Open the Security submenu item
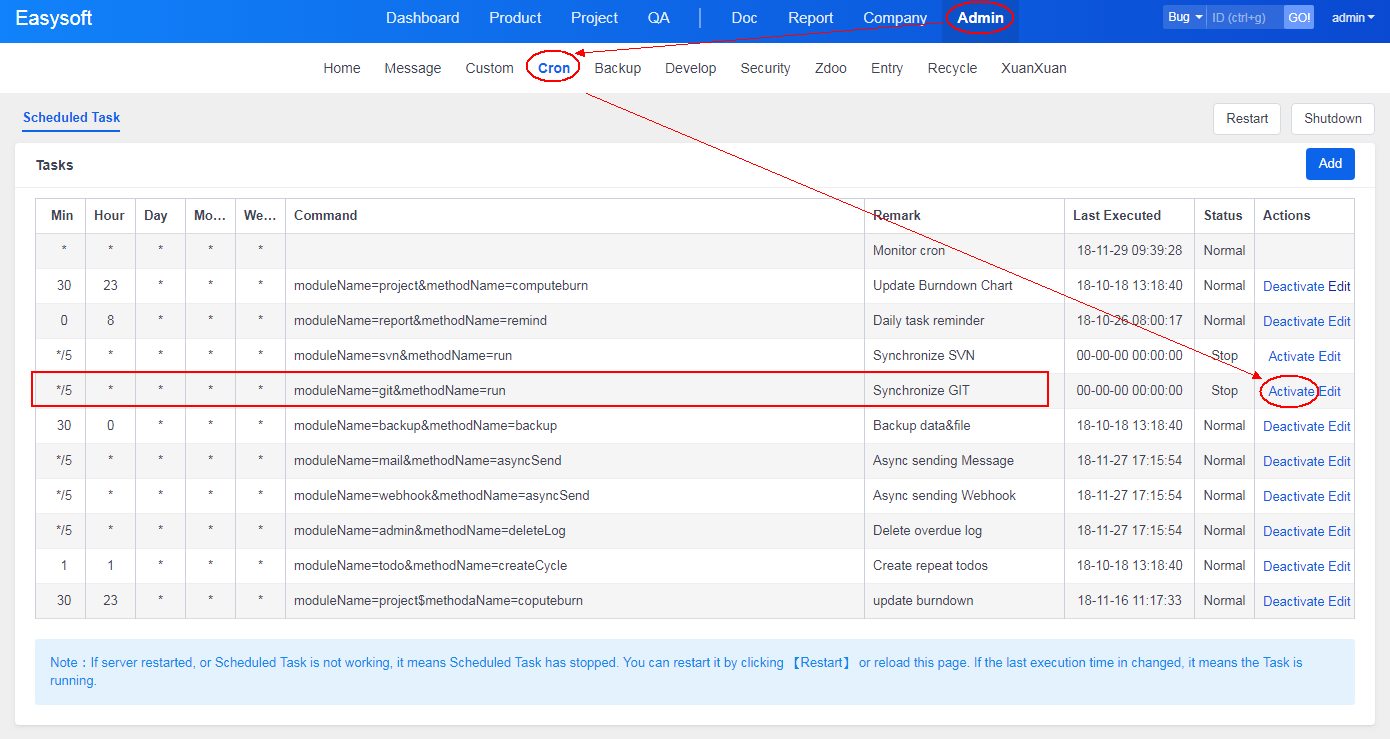Viewport: 1390px width, 739px height. click(765, 68)
